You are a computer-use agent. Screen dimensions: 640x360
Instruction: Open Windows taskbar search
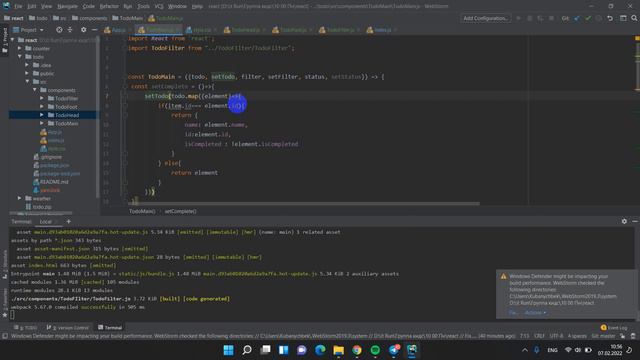(247, 350)
